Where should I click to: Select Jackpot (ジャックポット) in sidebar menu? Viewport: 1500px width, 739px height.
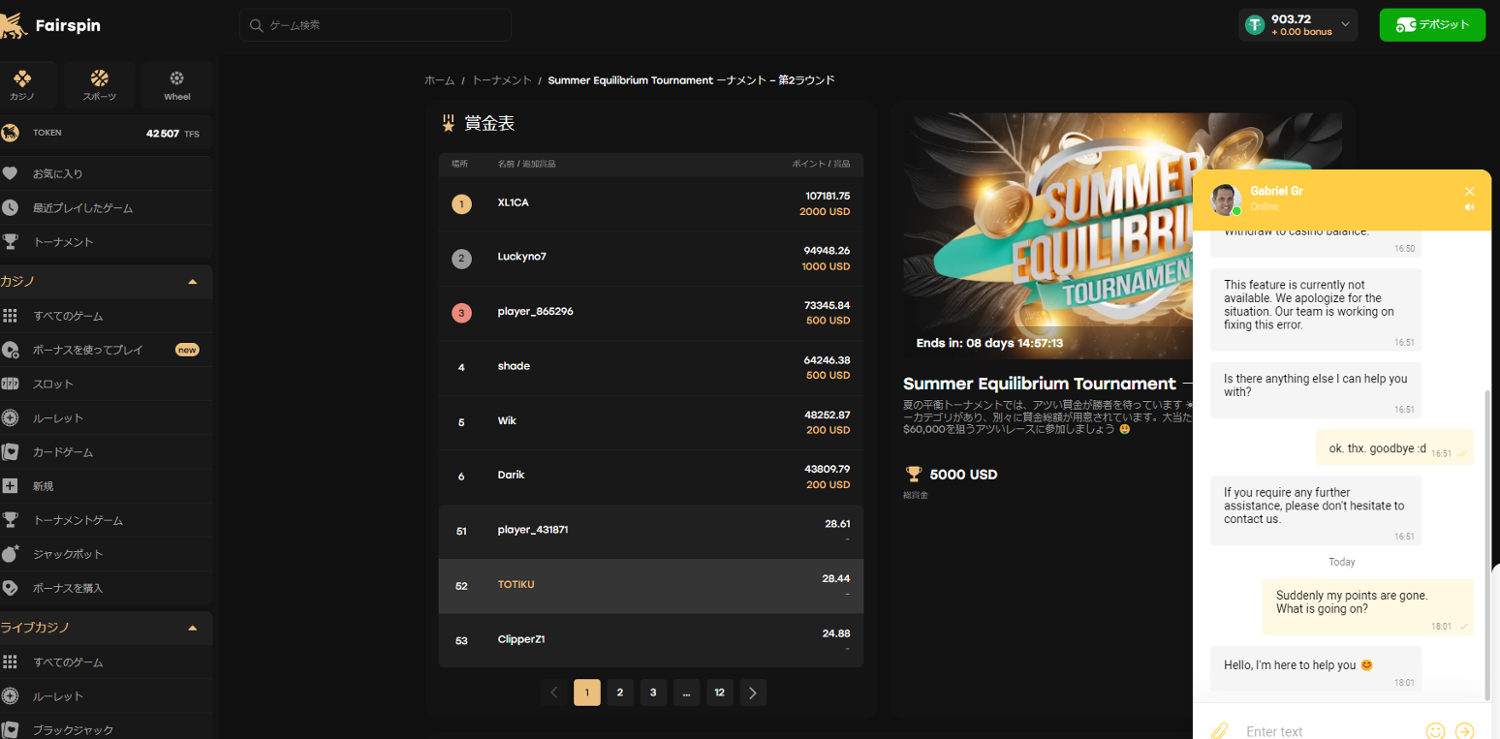pyautogui.click(x=67, y=554)
